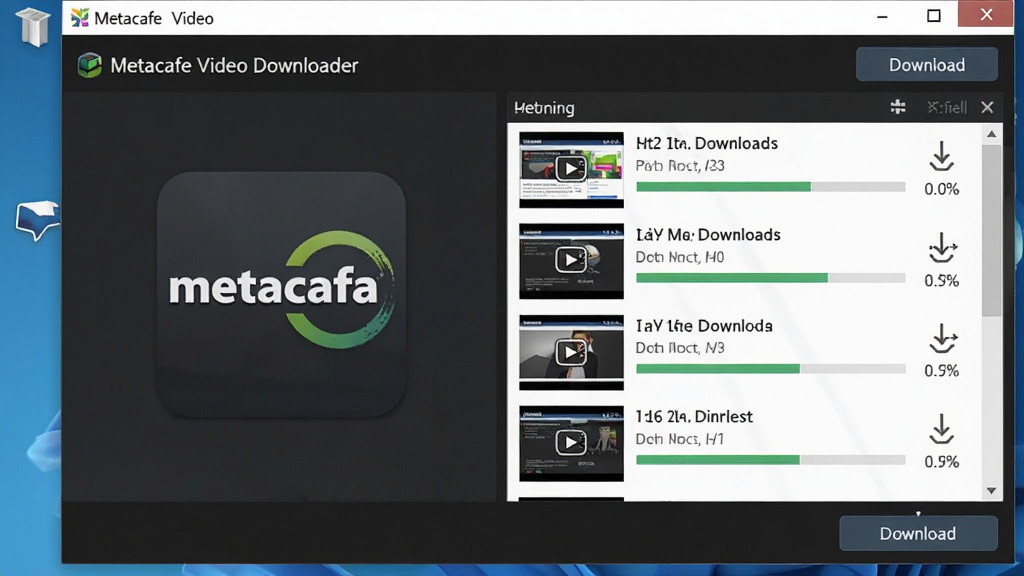
Task: Click the Metacafe Video Downloader cube logo icon
Action: click(x=89, y=65)
